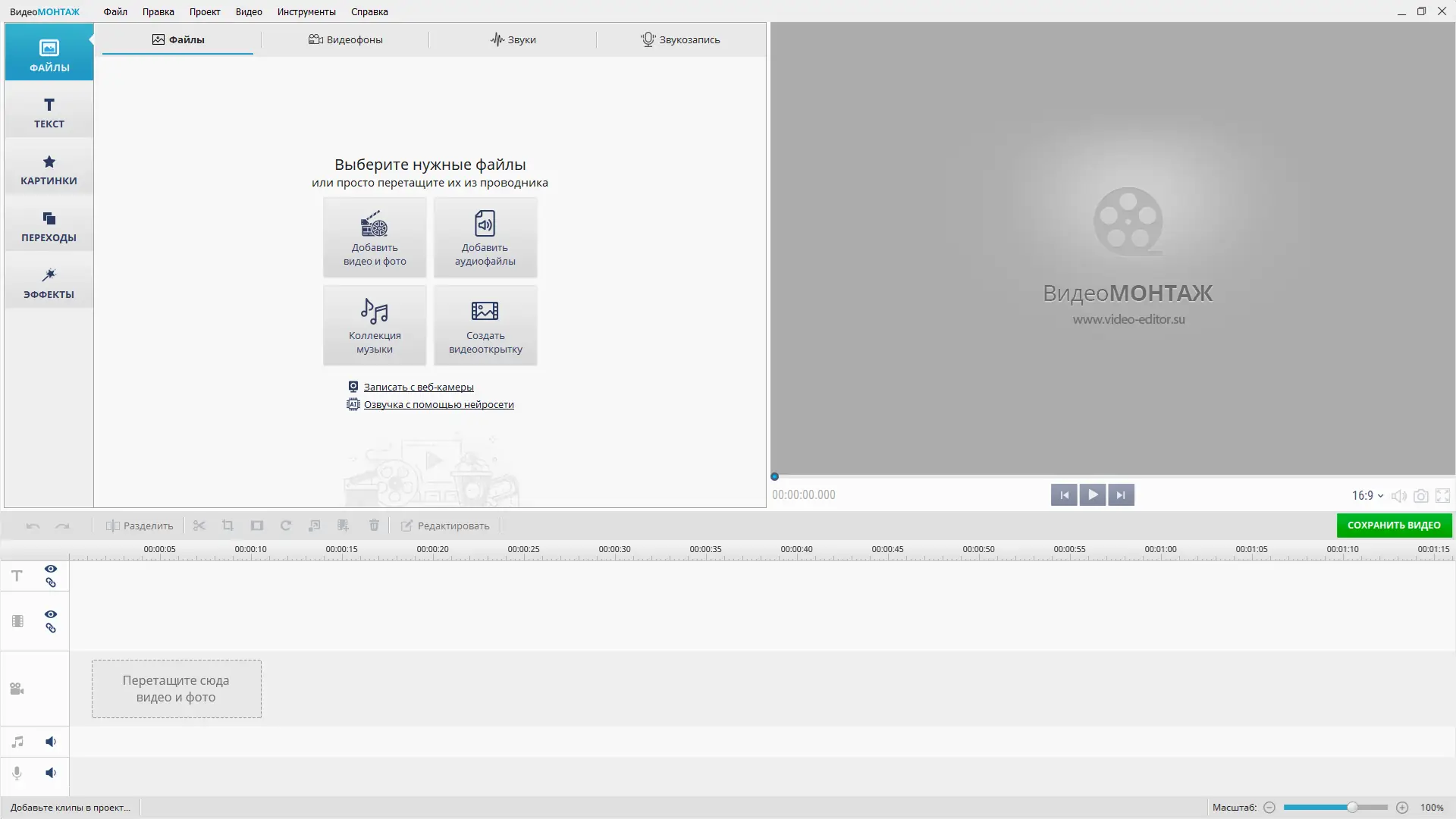Image resolution: width=1456 pixels, height=819 pixels.
Task: Click the trash delete icon
Action: [x=374, y=526]
